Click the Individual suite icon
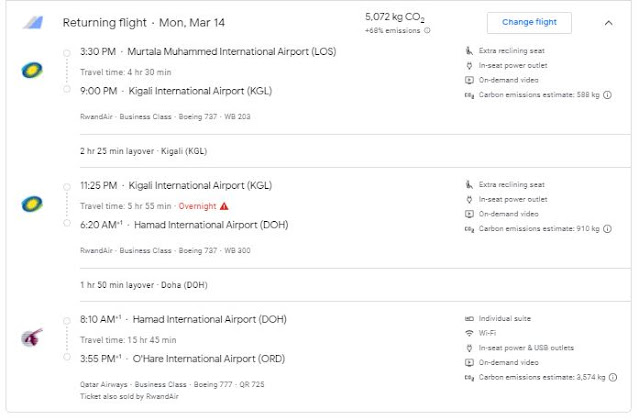 click(468, 319)
